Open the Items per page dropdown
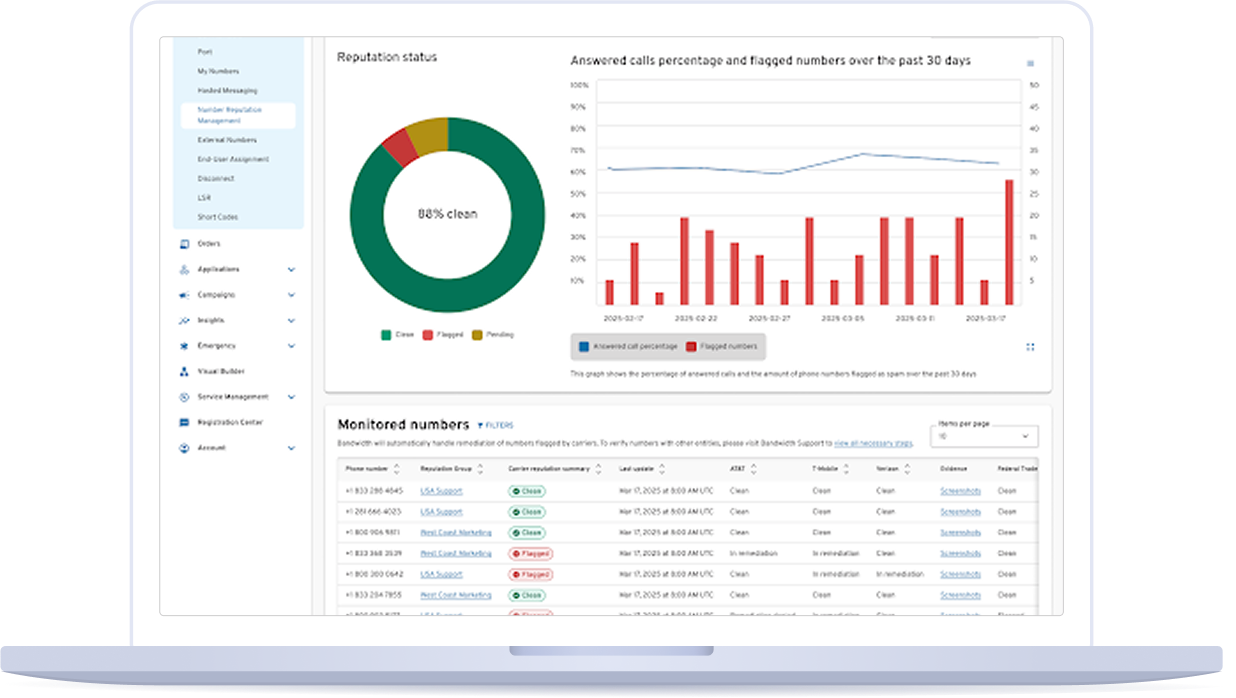Viewport: 1236px width, 698px height. pos(984,437)
